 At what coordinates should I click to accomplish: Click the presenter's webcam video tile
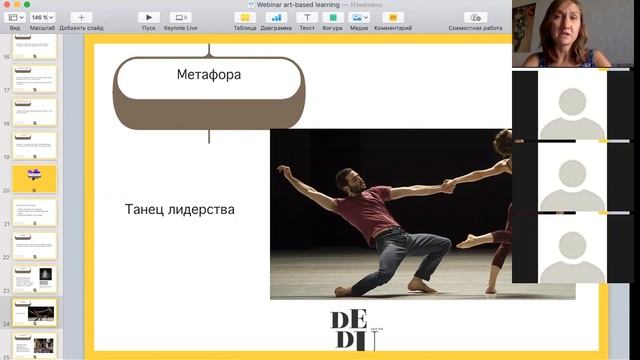point(573,33)
